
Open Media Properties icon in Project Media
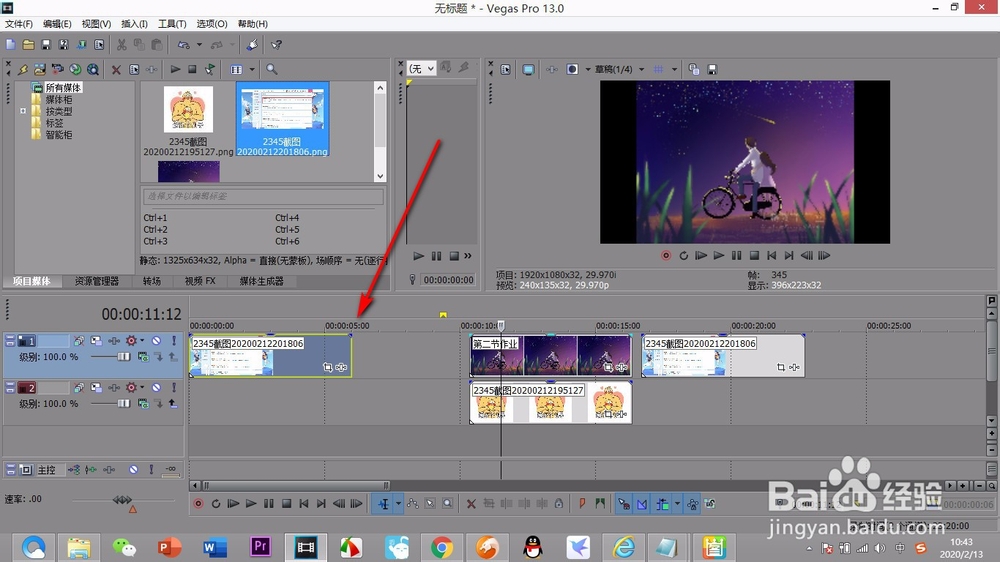(134, 70)
